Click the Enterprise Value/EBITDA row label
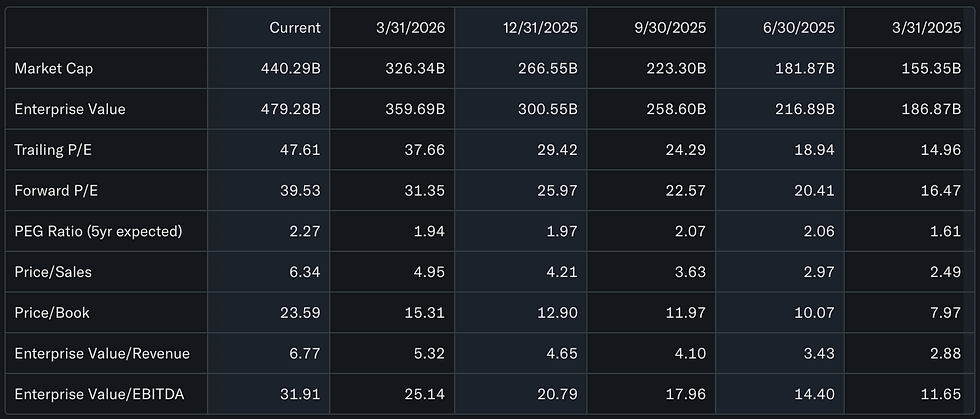This screenshot has width=980, height=419. (99, 395)
